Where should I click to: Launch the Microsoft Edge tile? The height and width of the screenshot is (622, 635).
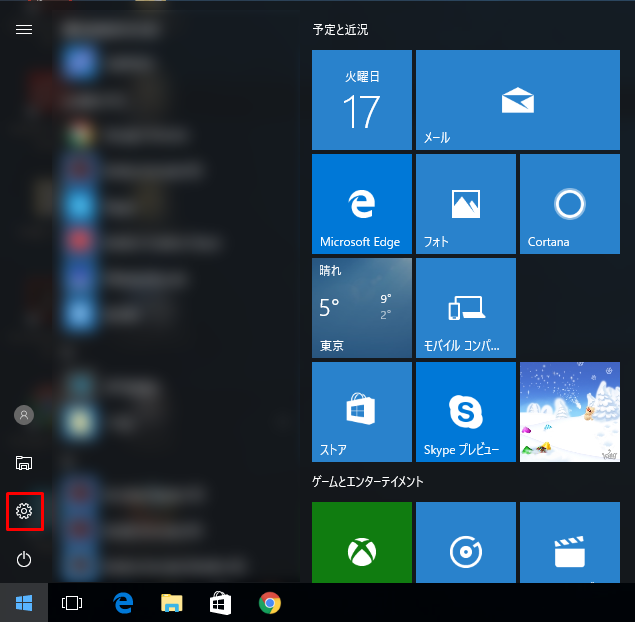[362, 204]
